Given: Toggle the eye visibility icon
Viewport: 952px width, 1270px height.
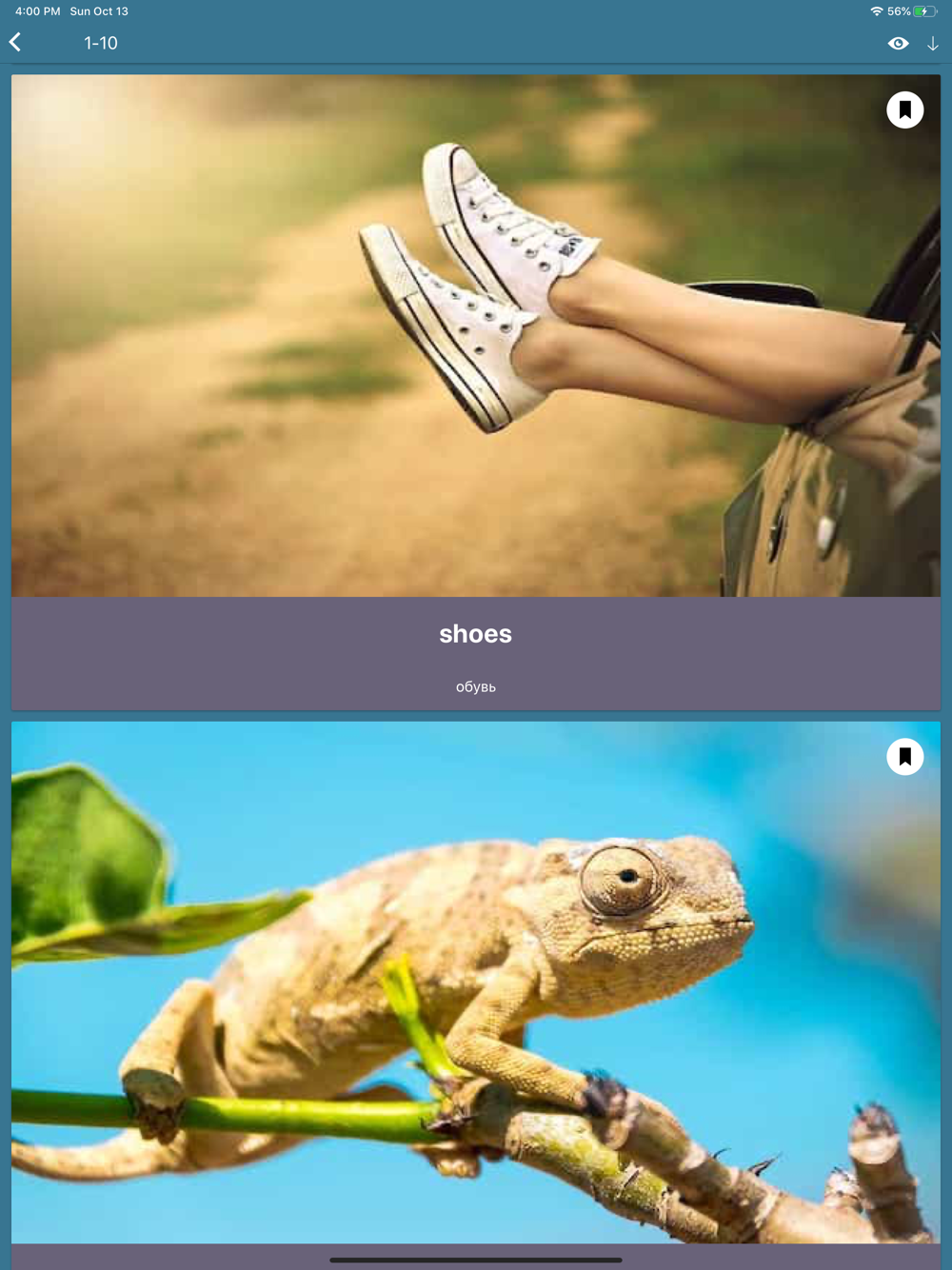Looking at the screenshot, I should [x=898, y=44].
